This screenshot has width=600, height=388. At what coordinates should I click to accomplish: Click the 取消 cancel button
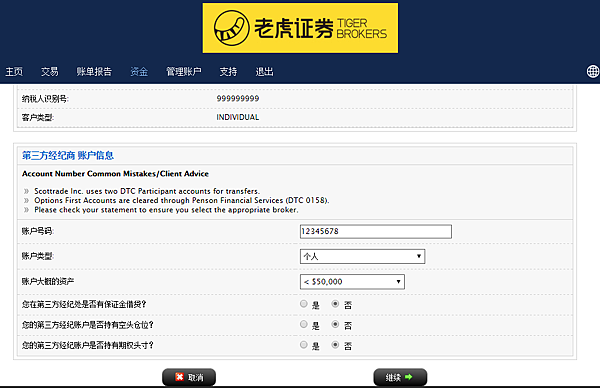(x=189, y=377)
